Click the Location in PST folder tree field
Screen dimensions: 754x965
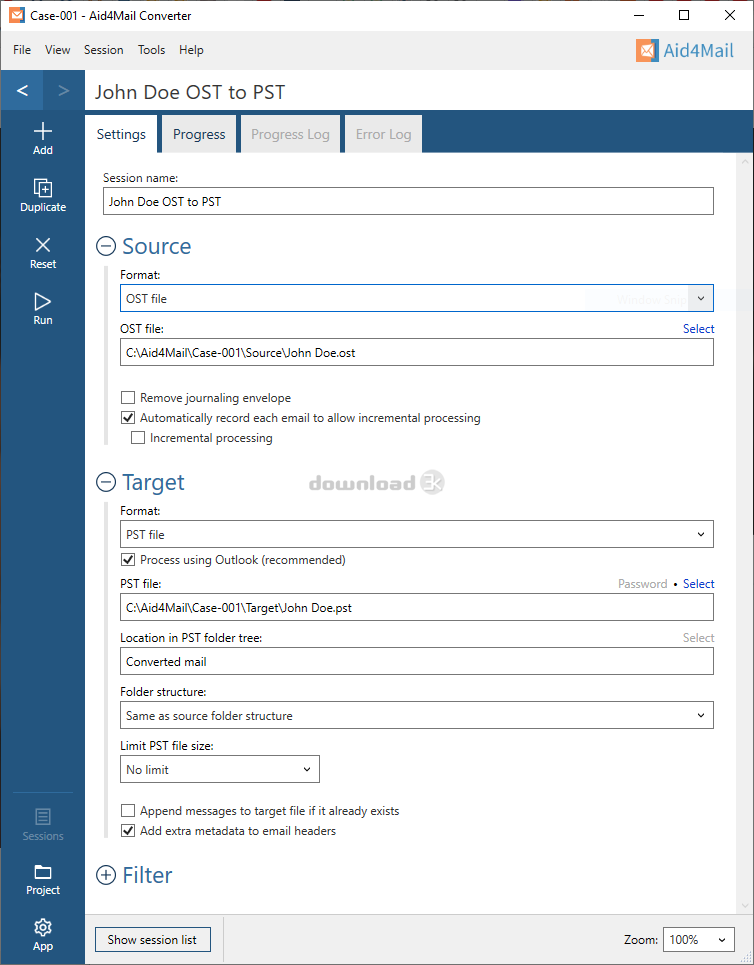(417, 662)
